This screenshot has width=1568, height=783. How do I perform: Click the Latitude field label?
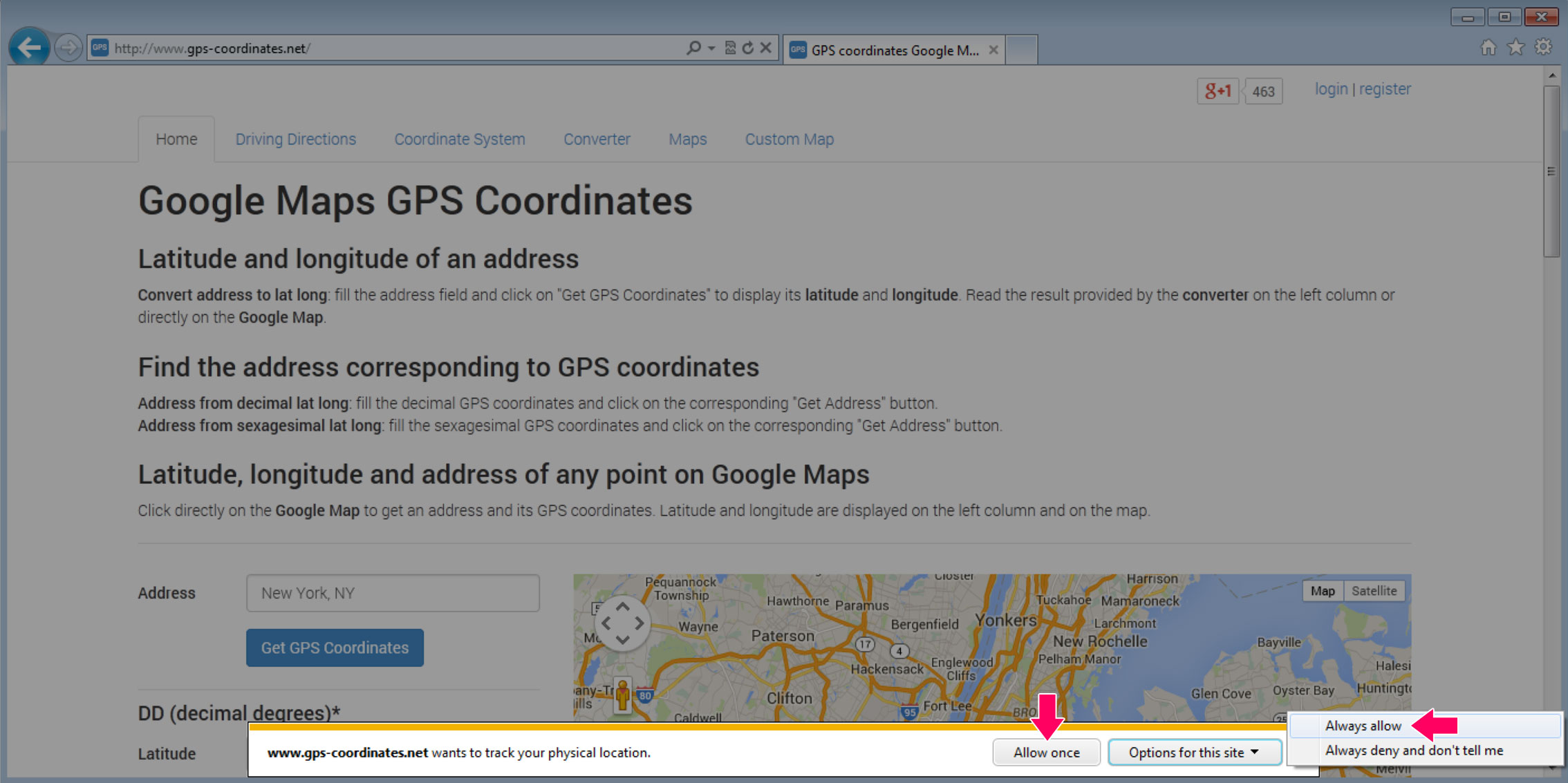(167, 753)
